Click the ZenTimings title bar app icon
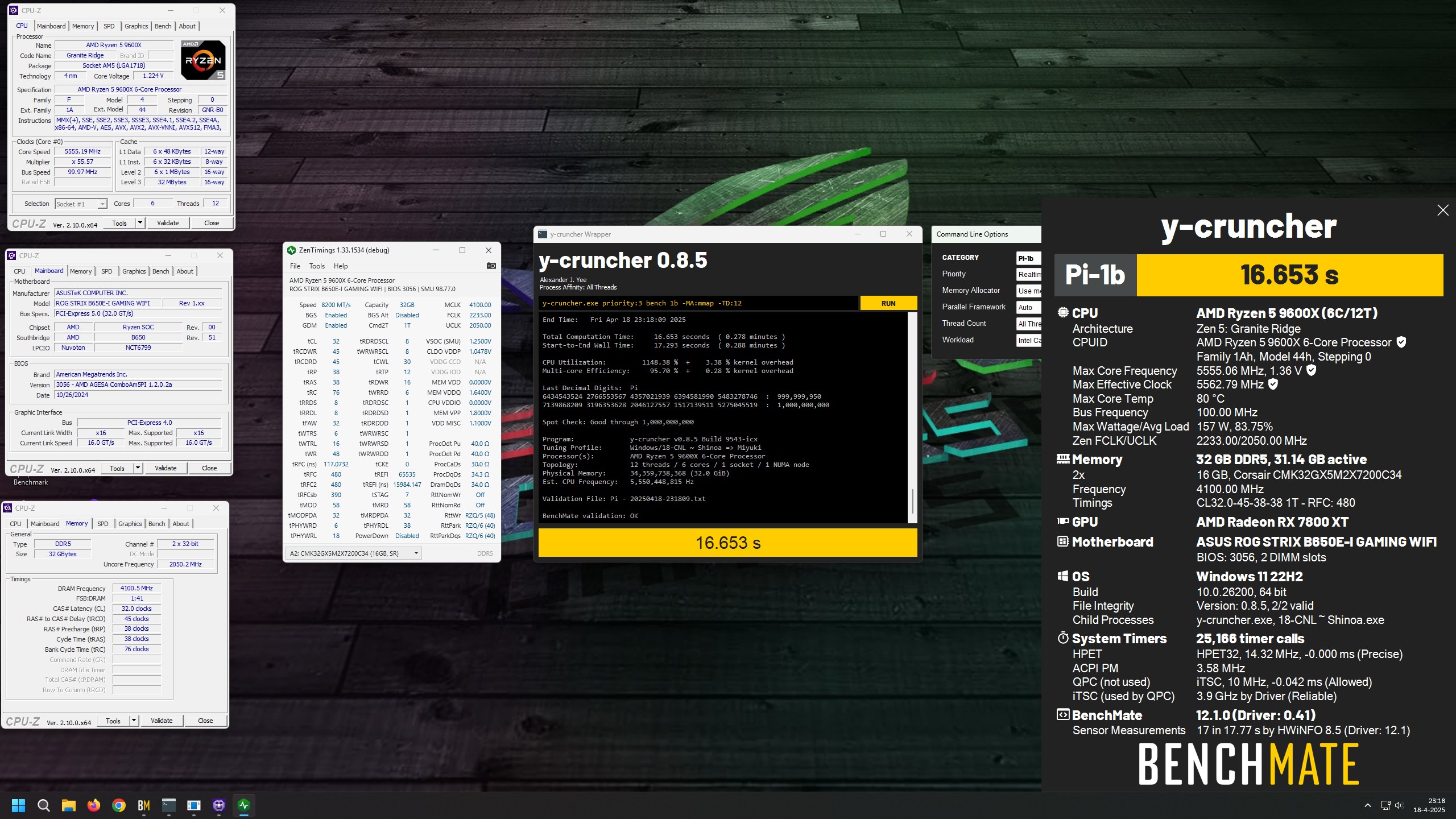Screen dimensions: 1456x819 291,250
